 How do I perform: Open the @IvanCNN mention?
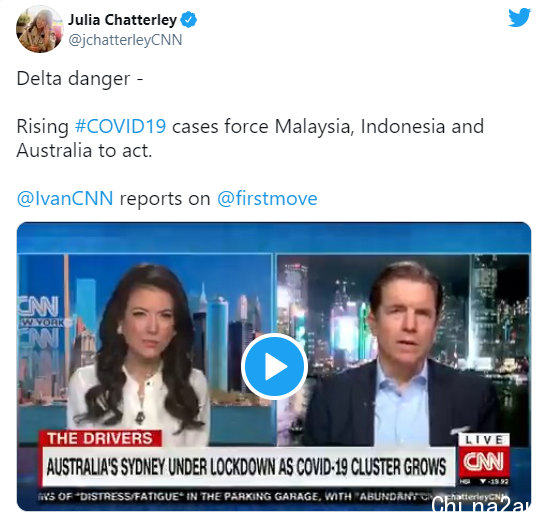pyautogui.click(x=65, y=198)
